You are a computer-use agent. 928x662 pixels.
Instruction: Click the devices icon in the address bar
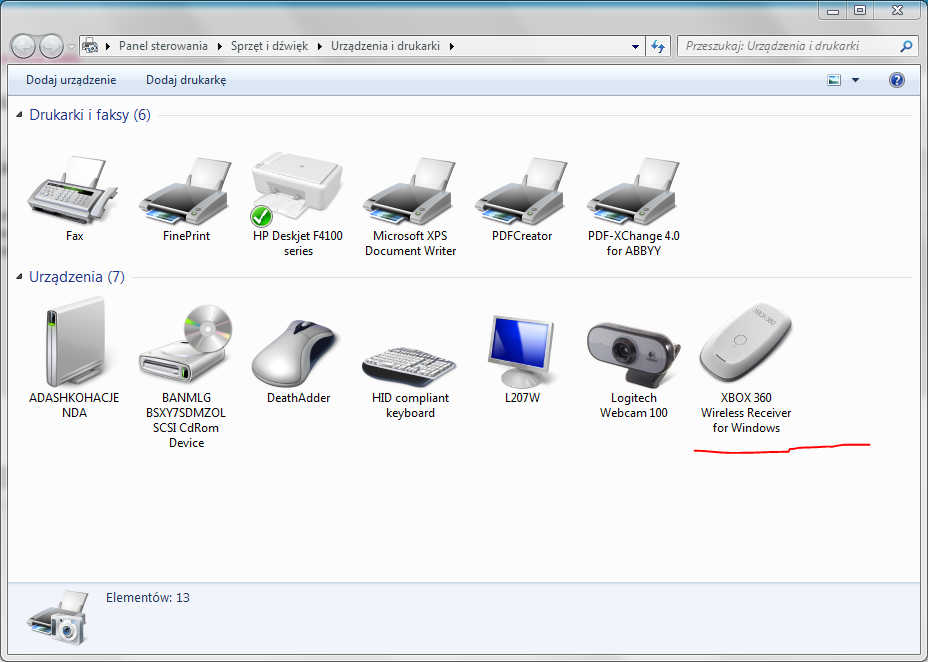pos(90,46)
